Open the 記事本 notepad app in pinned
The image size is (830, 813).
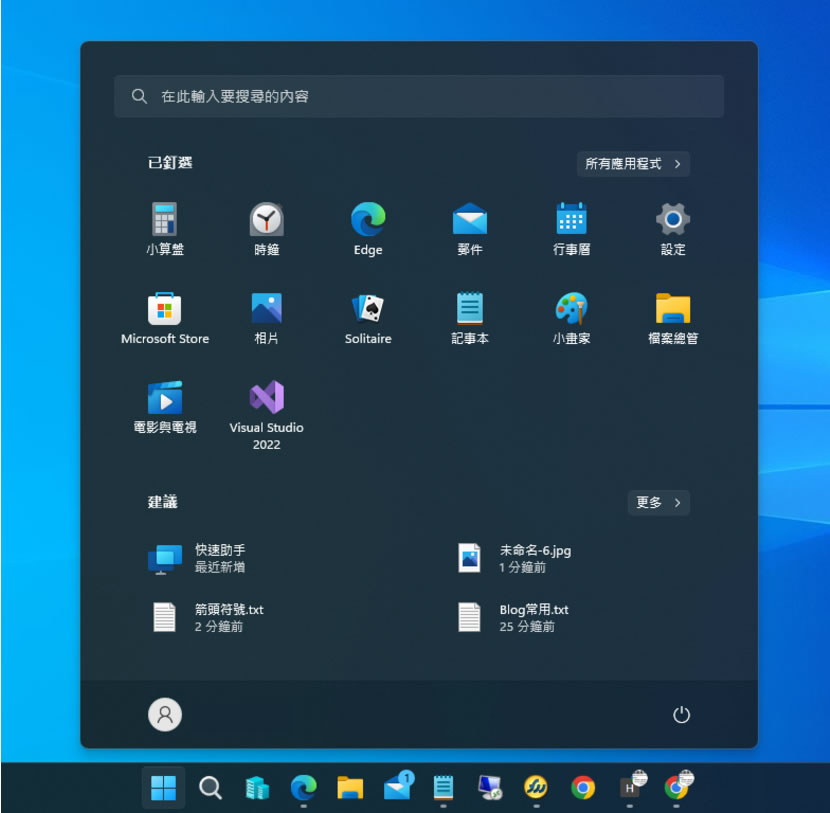pyautogui.click(x=470, y=318)
